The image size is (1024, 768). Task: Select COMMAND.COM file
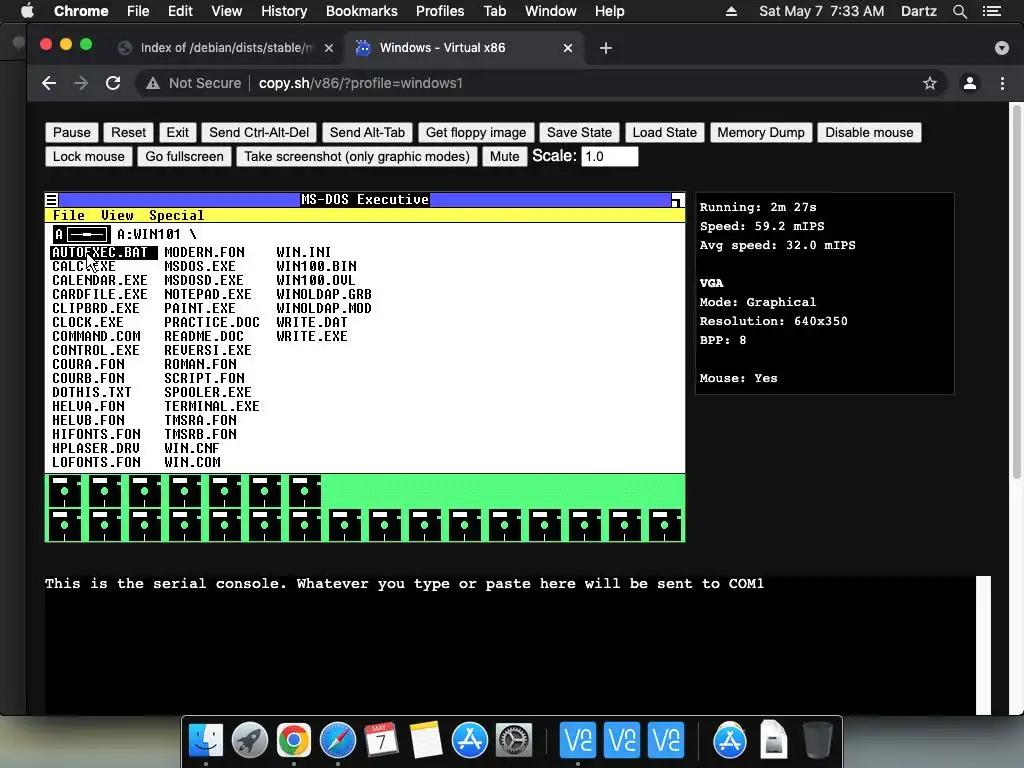point(96,336)
